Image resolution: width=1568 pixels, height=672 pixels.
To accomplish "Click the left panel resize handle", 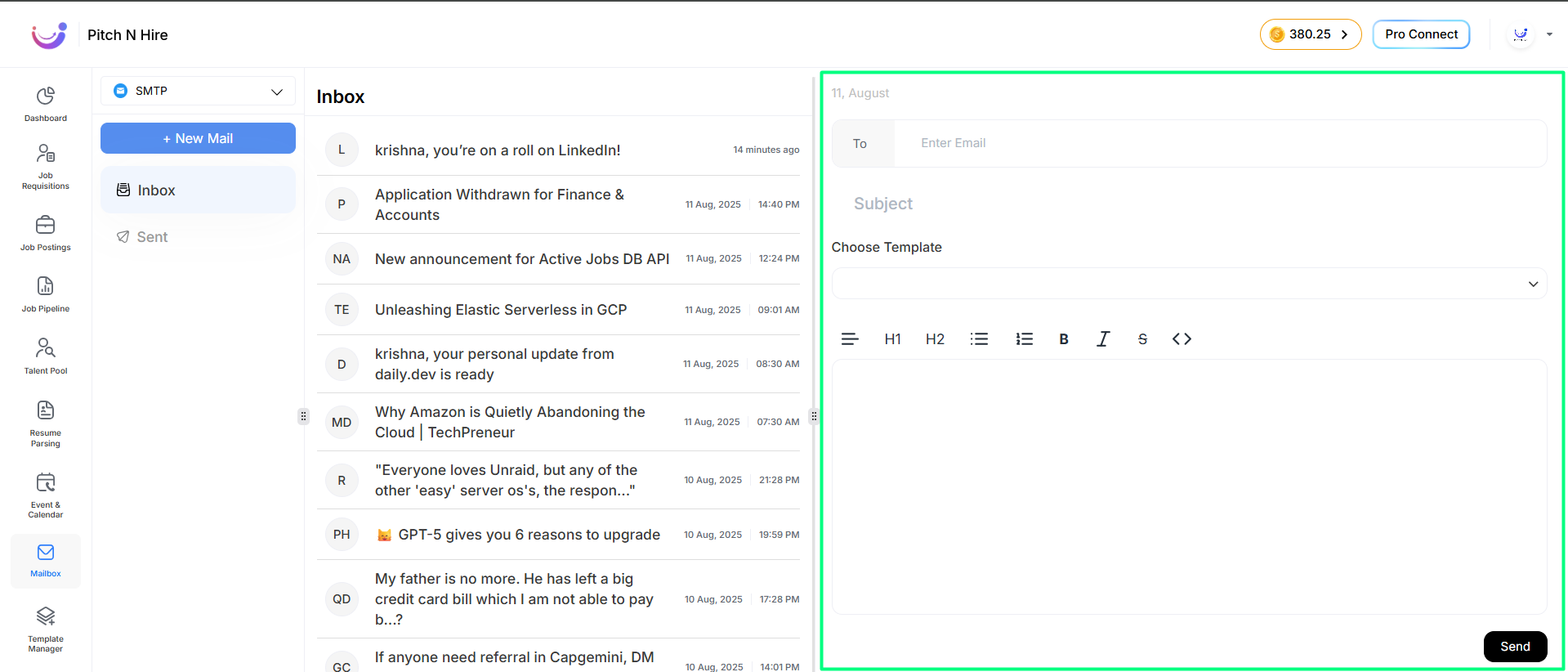I will tap(303, 416).
